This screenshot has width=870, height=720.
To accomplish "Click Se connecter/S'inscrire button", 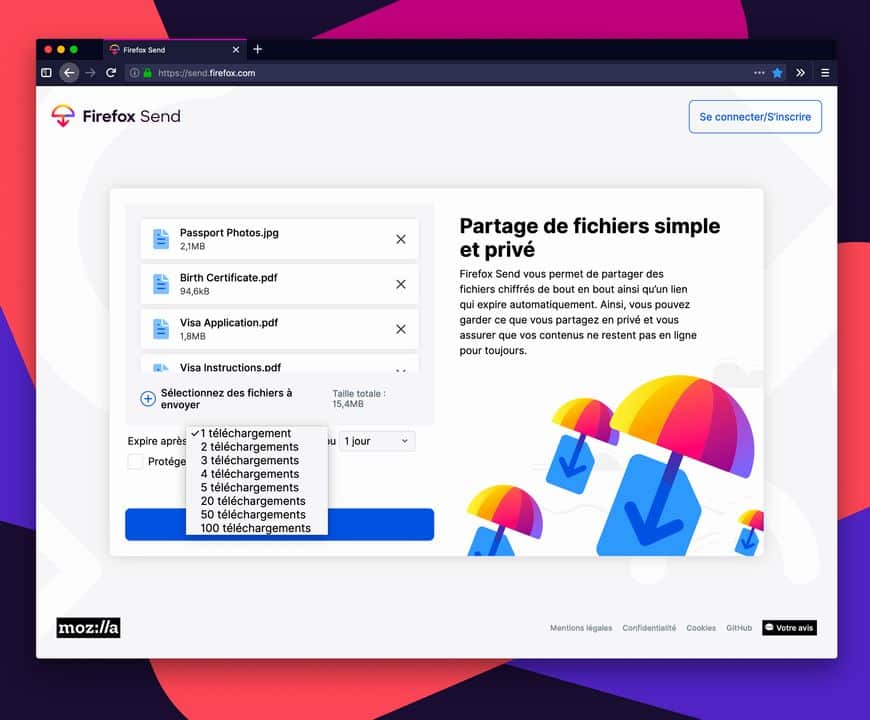I will point(755,116).
